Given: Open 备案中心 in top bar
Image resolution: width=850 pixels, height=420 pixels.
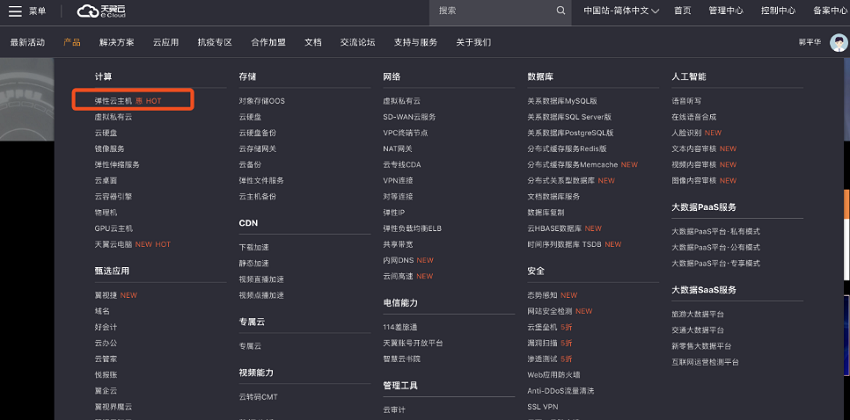Looking at the screenshot, I should 830,11.
